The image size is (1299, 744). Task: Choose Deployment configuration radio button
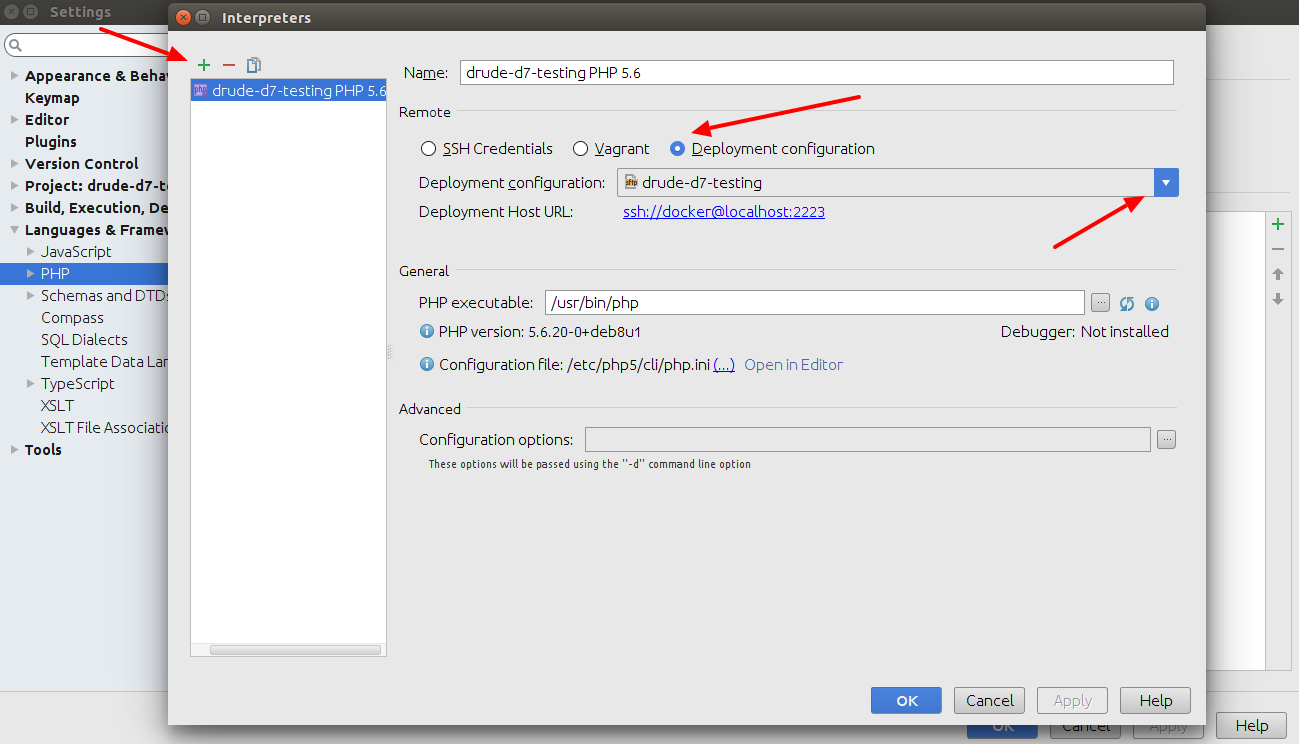pyautogui.click(x=678, y=149)
